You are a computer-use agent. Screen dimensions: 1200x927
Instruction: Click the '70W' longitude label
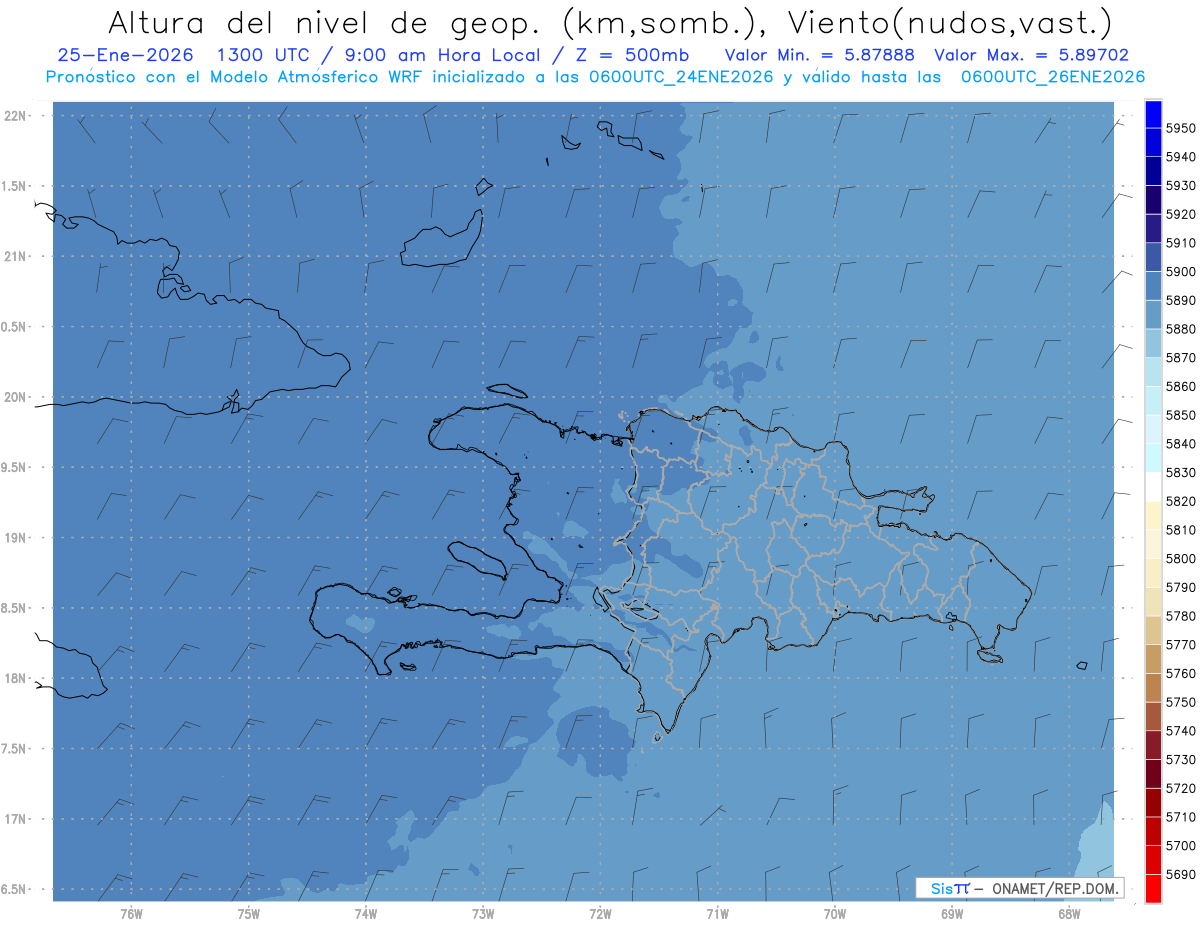pyautogui.click(x=835, y=913)
